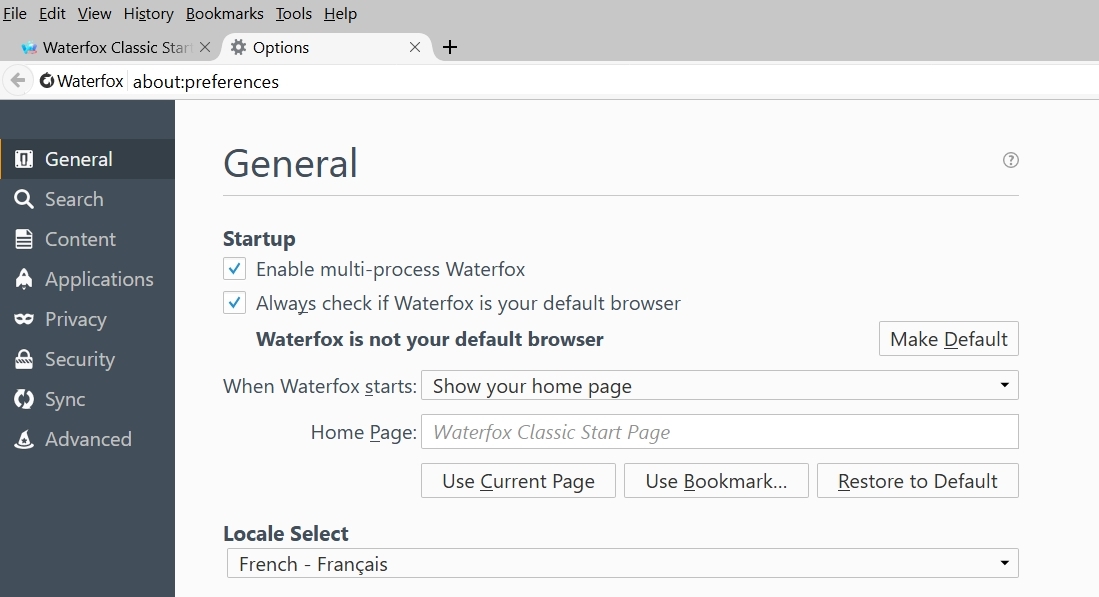Disable multi-process Waterfox checkbox
Screen dimensions: 1099x597
click(234, 269)
